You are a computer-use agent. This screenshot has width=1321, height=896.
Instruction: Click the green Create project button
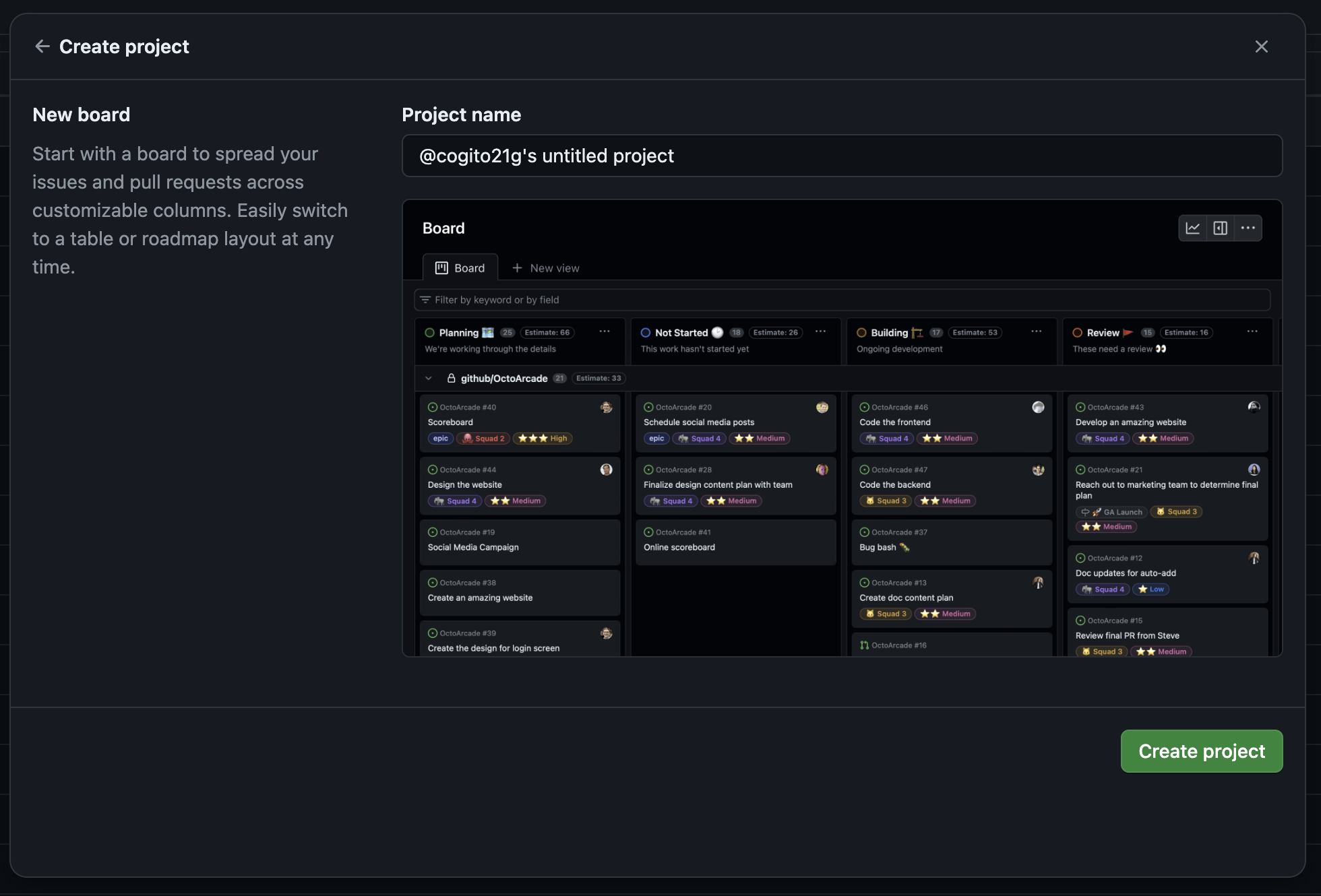pos(1201,751)
